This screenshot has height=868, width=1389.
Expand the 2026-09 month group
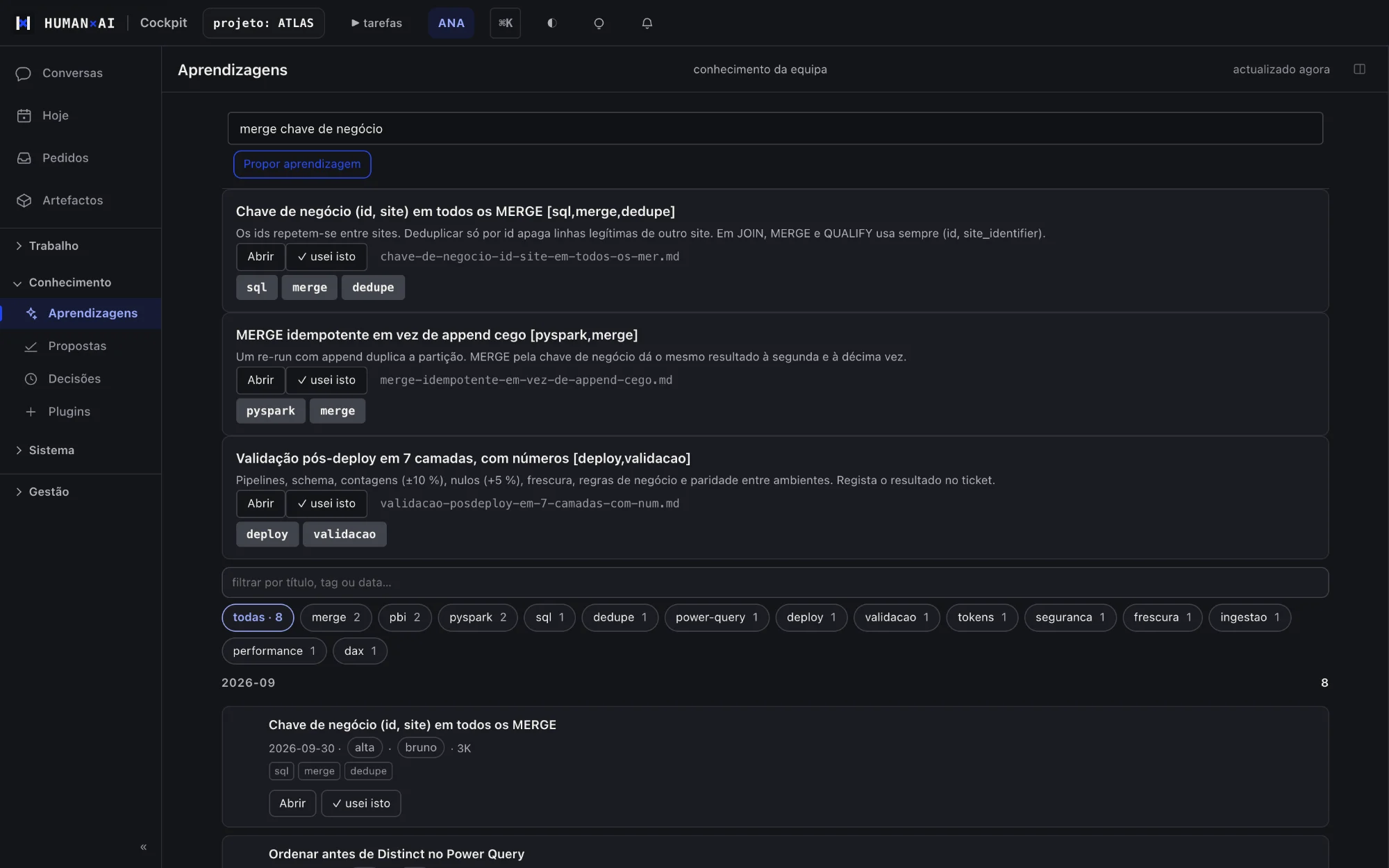(x=249, y=683)
